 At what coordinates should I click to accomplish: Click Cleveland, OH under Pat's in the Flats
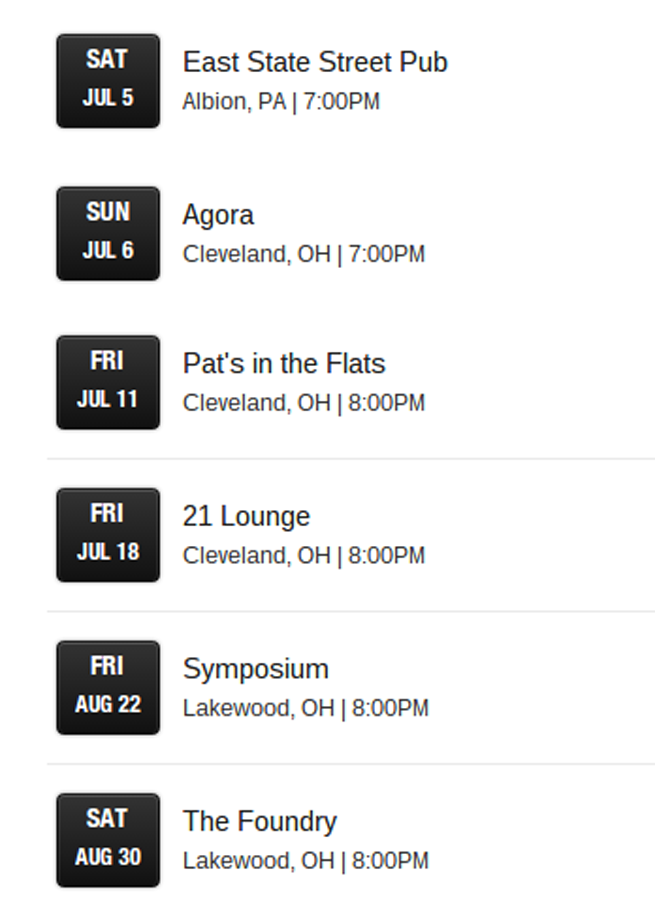pos(256,403)
